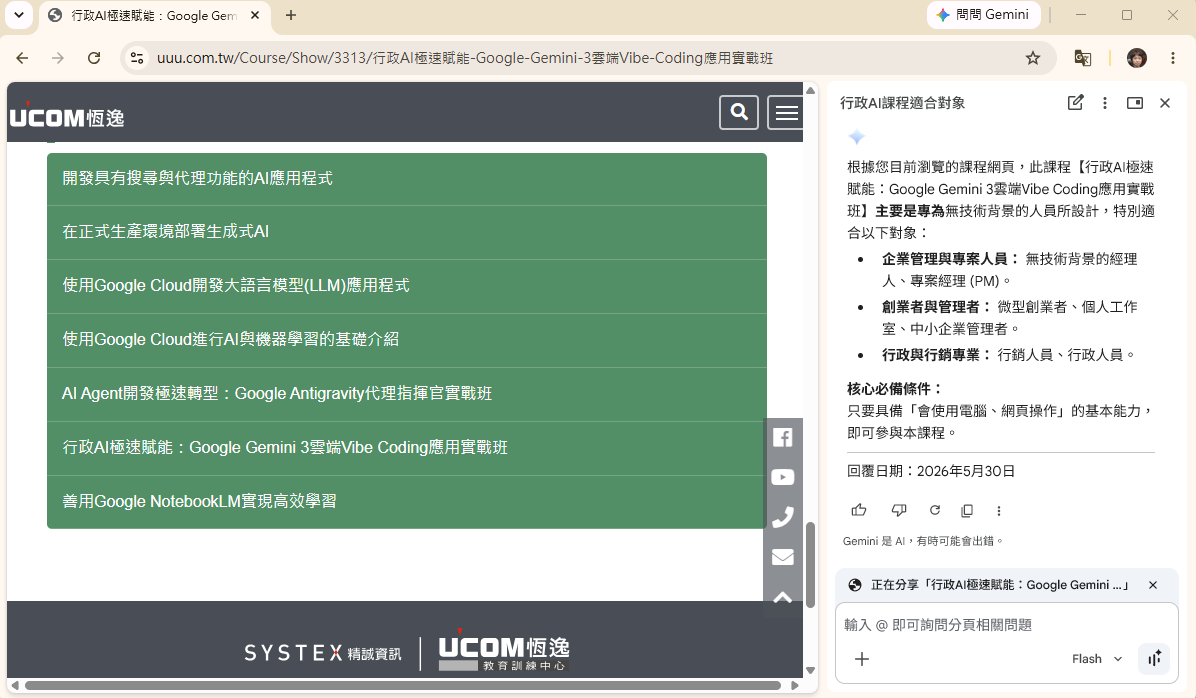Image resolution: width=1196 pixels, height=698 pixels.
Task: Click the horizontal scrollbar thumb
Action: coord(403,685)
